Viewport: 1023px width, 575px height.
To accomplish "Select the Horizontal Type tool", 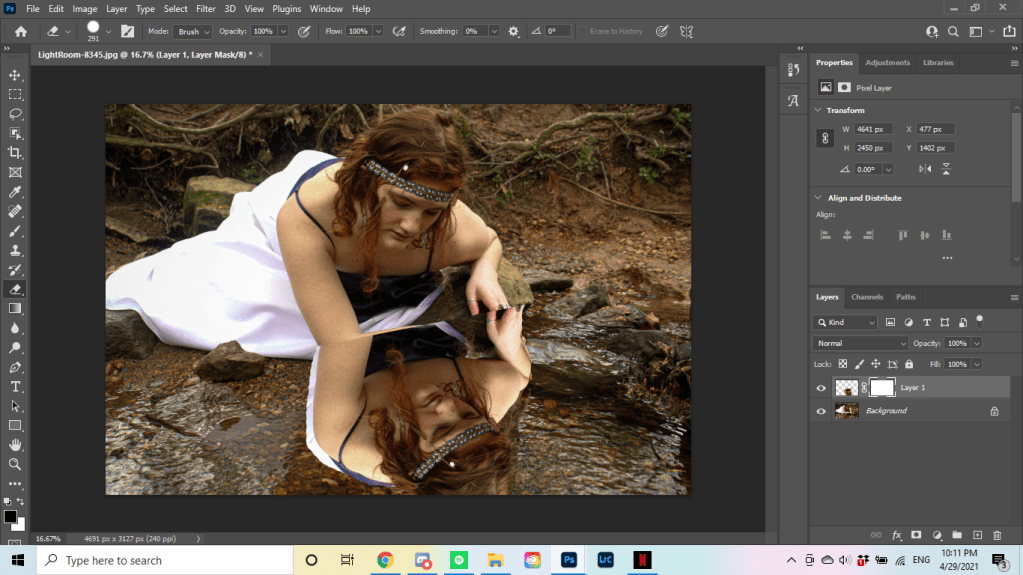I will [15, 386].
